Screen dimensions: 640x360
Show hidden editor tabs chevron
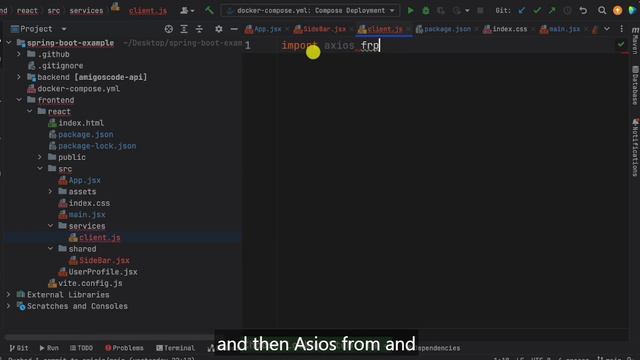607,29
